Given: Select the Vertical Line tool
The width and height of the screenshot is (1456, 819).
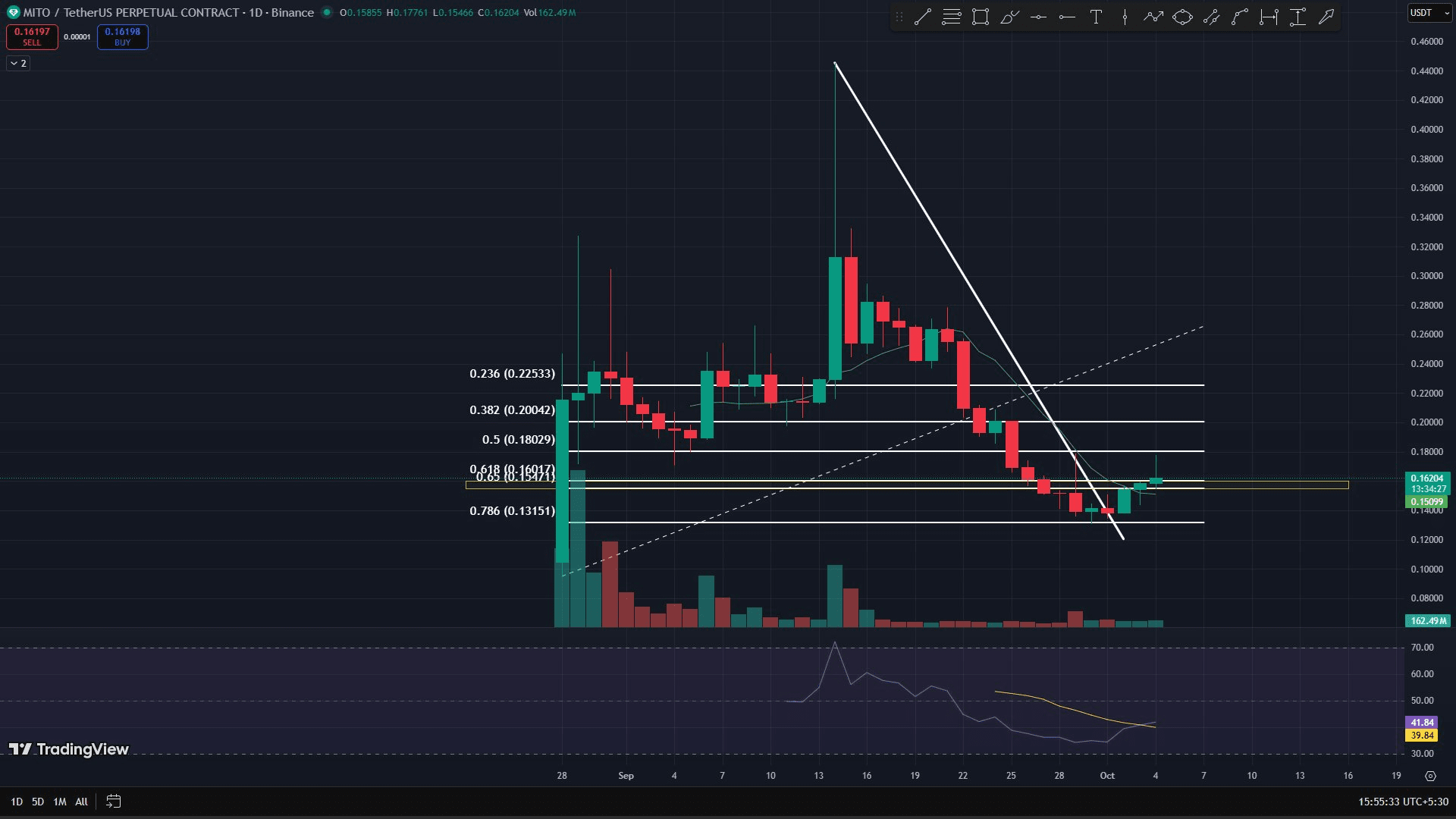Looking at the screenshot, I should click(1125, 17).
